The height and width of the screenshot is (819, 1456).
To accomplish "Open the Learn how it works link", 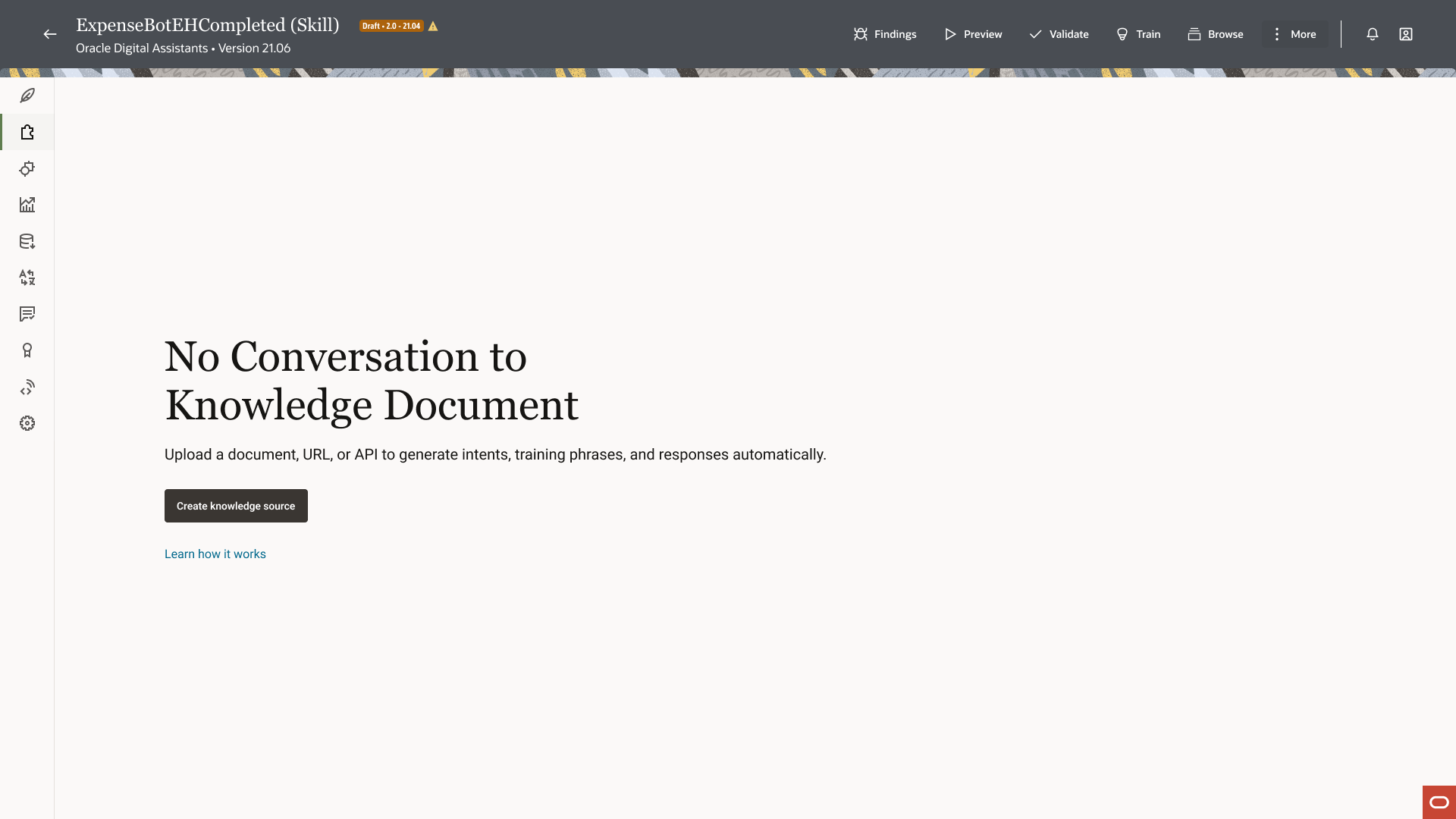I will coord(215,554).
